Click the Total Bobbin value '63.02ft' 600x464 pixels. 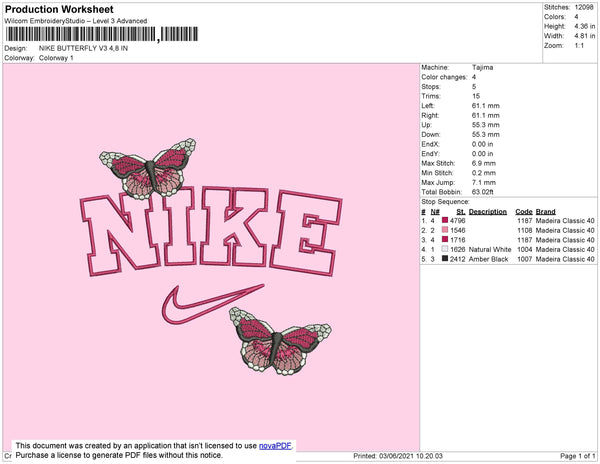point(483,192)
